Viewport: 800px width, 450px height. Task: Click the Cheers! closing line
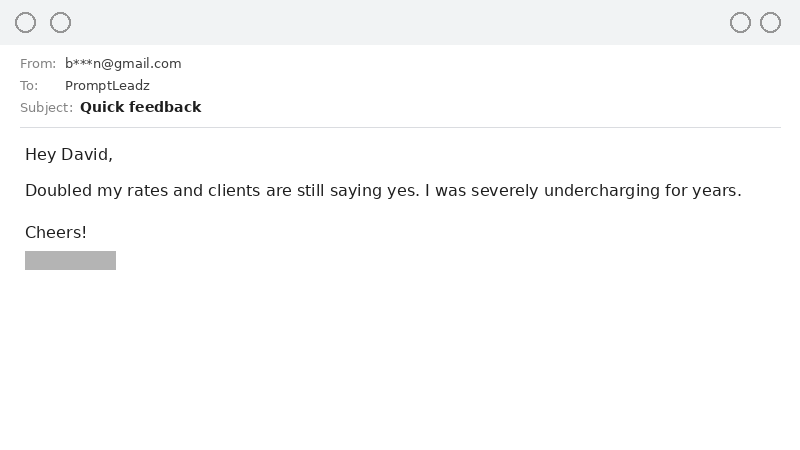pos(56,232)
